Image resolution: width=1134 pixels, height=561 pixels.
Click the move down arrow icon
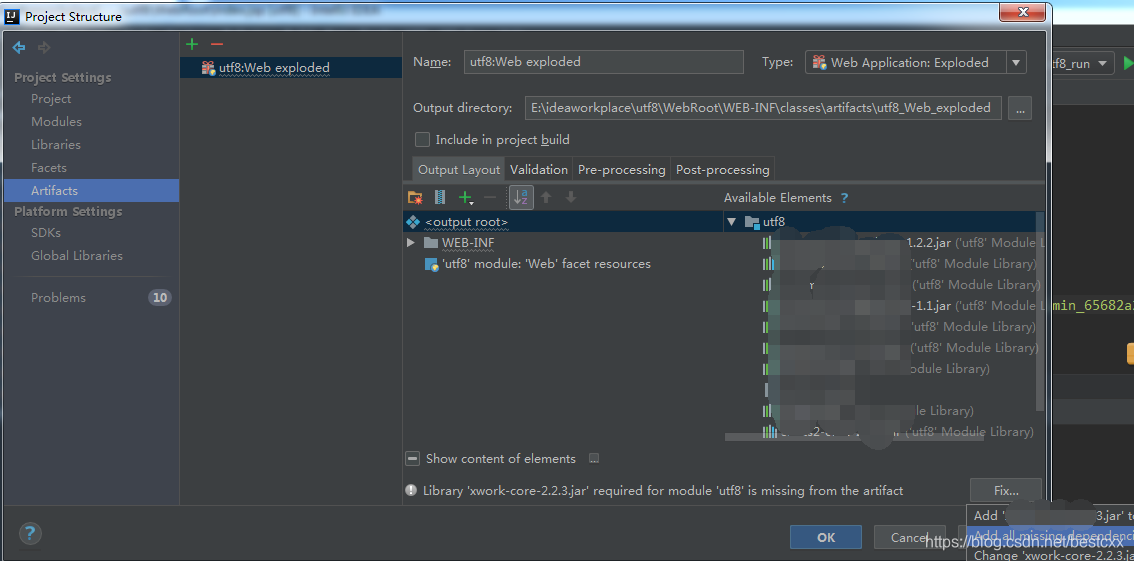[x=571, y=197]
